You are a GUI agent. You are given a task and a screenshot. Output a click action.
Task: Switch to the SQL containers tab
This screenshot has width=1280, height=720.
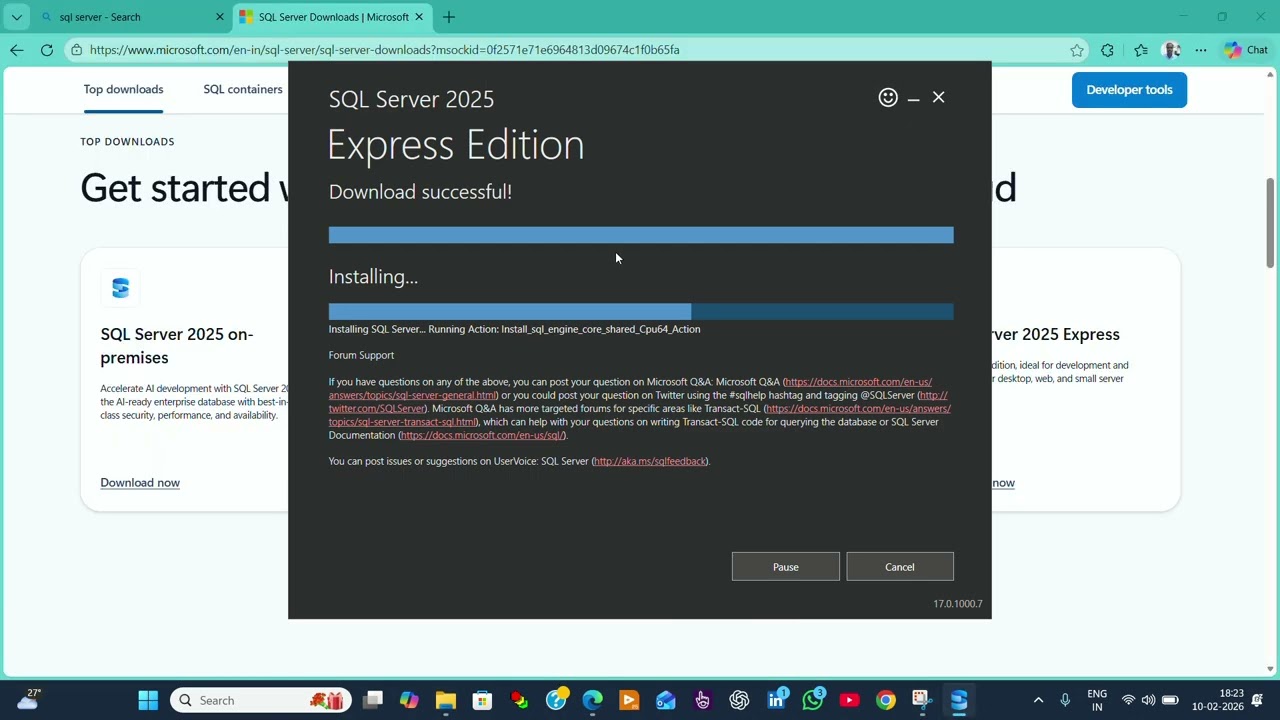(243, 89)
